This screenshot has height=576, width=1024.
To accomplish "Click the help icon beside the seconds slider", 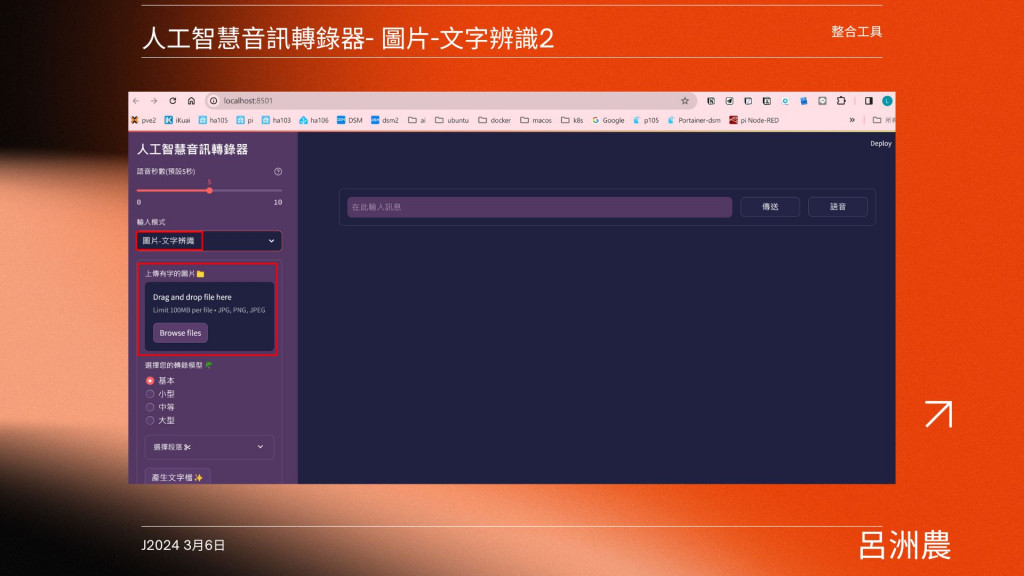I will click(x=278, y=171).
